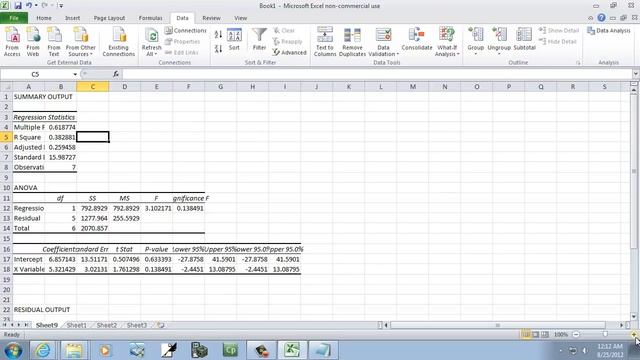Expand the formula bar
The image size is (640, 360).
[x=636, y=74]
